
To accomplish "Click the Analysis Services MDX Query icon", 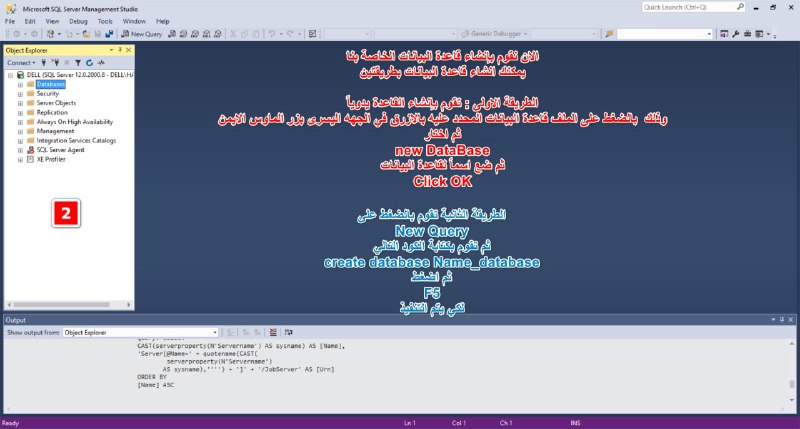I will (x=184, y=34).
